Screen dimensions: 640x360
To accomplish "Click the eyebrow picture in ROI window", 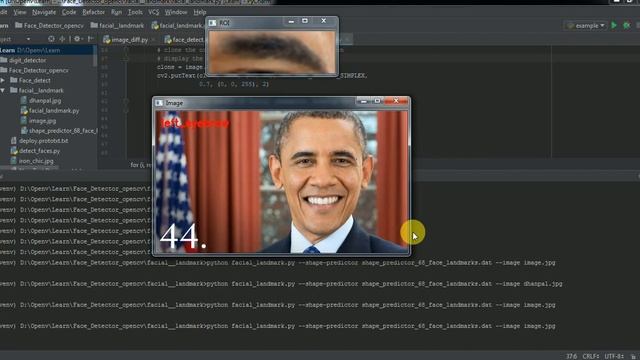I will [272, 52].
